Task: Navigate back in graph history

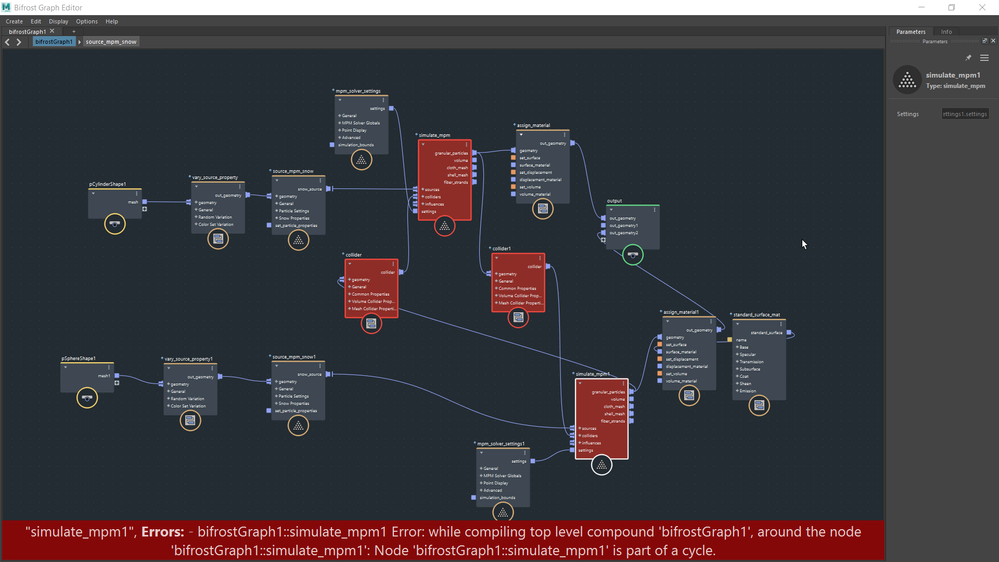Action: click(x=8, y=42)
